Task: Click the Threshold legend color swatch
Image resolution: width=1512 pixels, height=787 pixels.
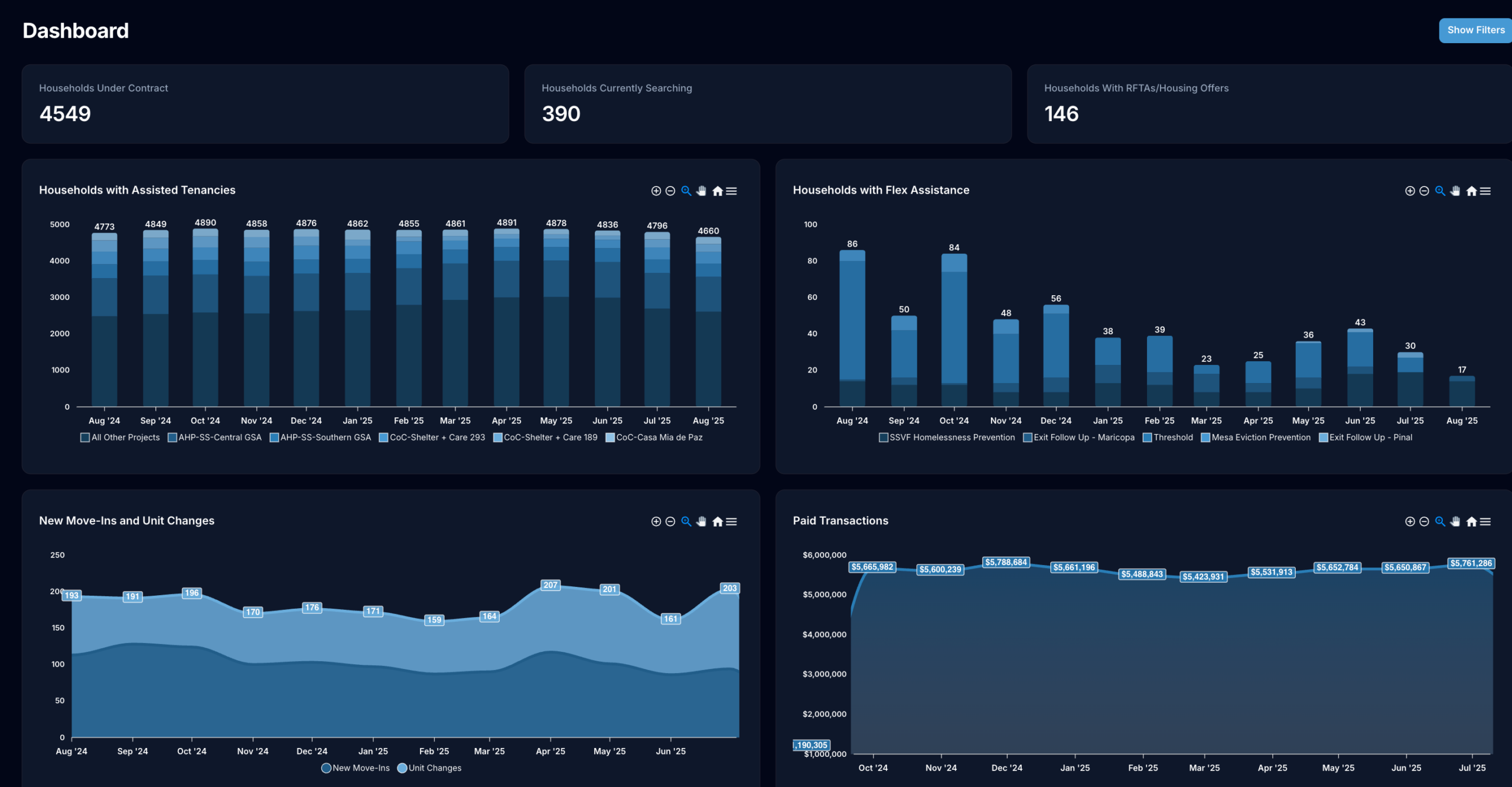Action: (1147, 437)
